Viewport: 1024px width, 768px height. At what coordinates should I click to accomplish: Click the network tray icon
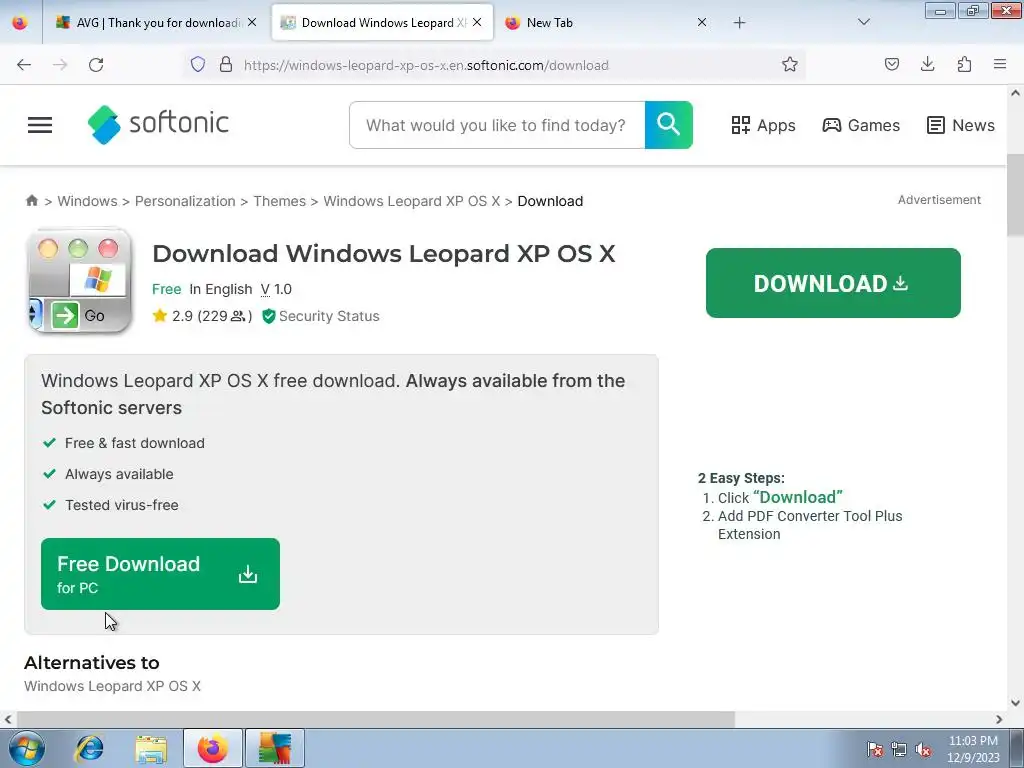[x=899, y=750]
